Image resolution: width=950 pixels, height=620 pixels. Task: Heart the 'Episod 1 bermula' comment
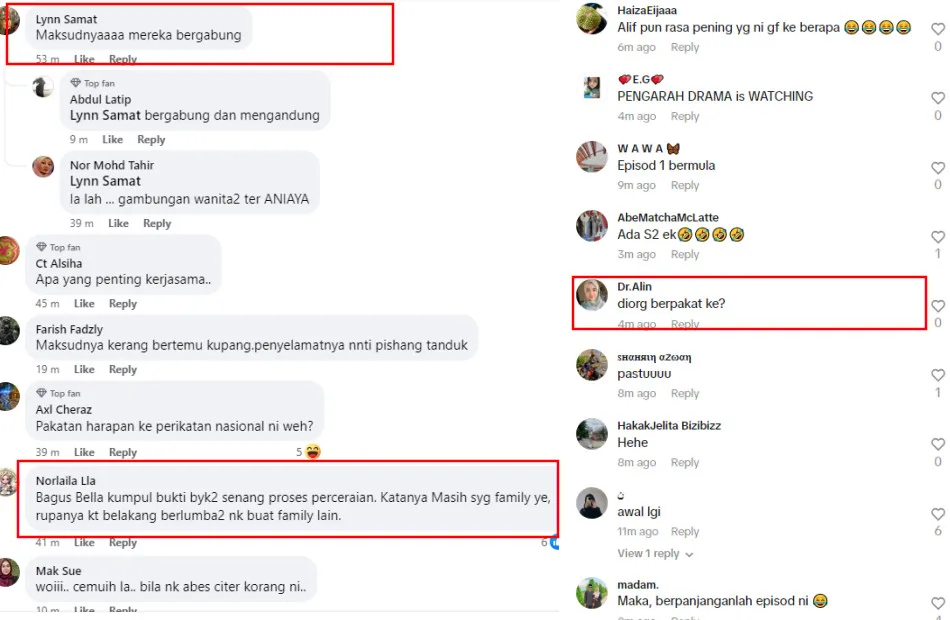(938, 167)
